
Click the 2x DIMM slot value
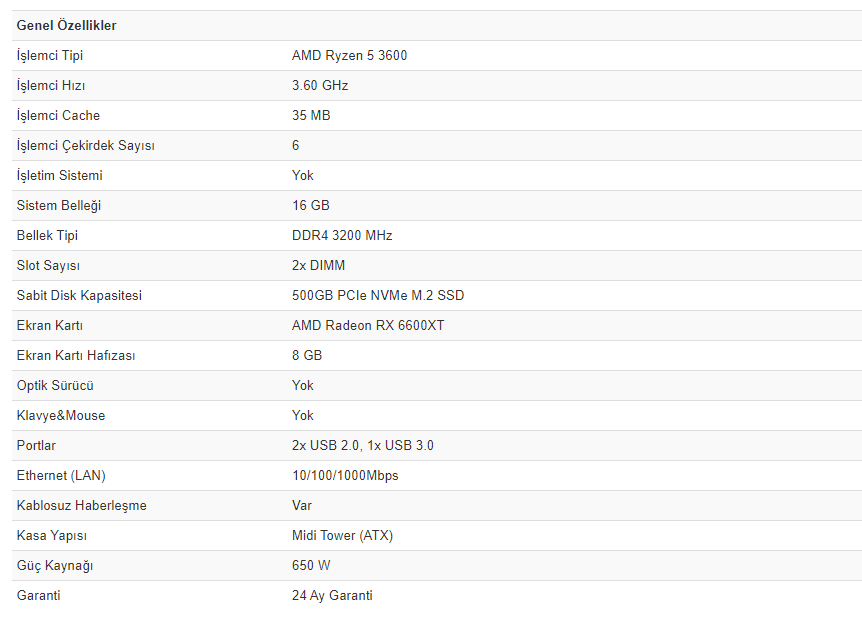coord(318,265)
